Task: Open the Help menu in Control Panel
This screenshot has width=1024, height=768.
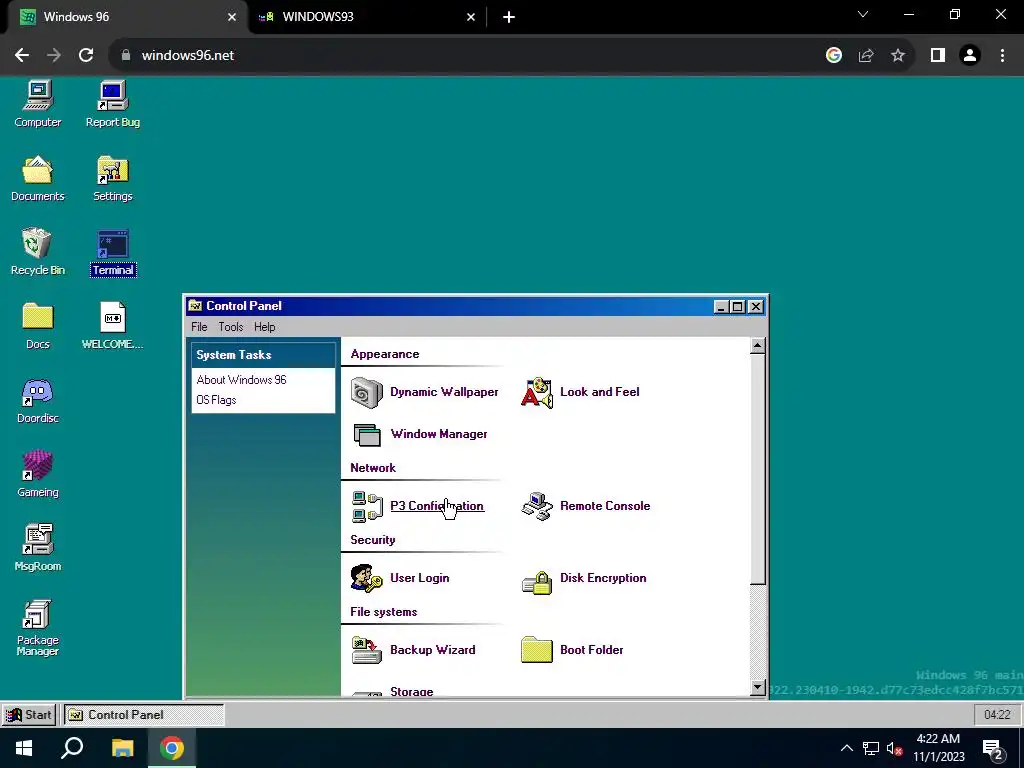Action: tap(264, 327)
